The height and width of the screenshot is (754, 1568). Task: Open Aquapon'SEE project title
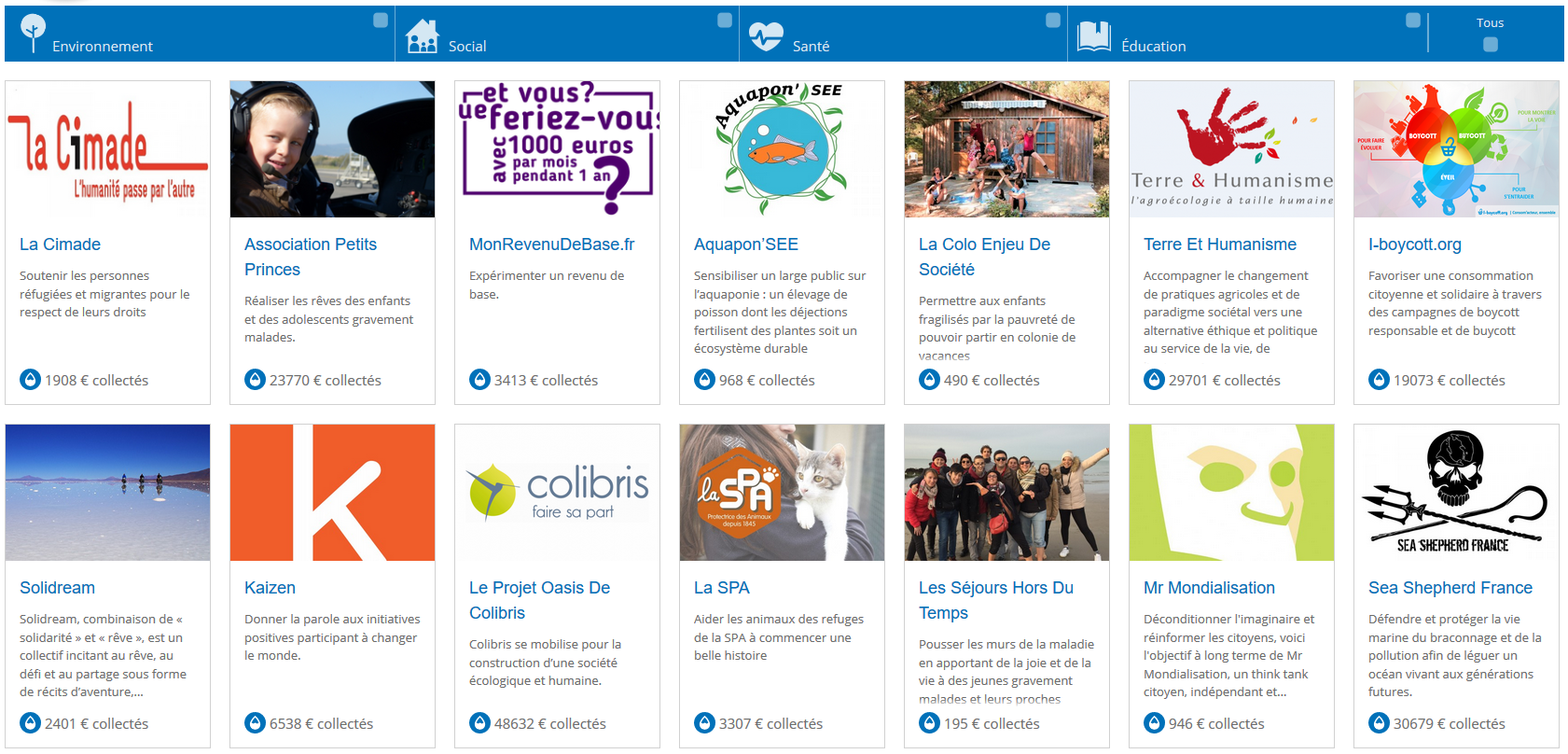click(x=746, y=244)
